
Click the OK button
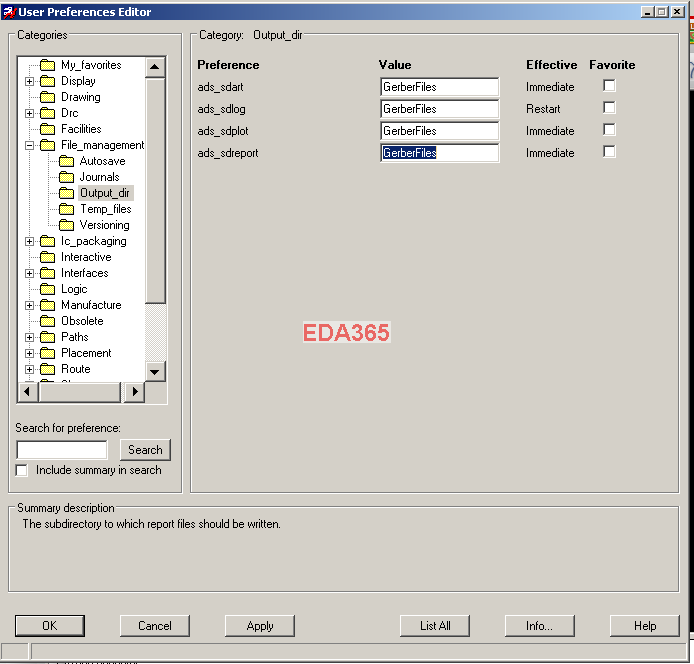point(50,626)
